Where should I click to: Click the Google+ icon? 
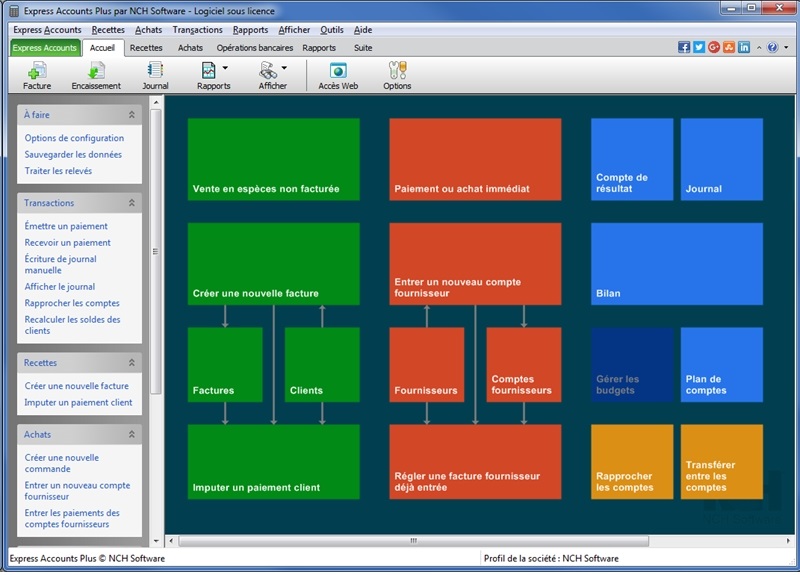pos(714,47)
